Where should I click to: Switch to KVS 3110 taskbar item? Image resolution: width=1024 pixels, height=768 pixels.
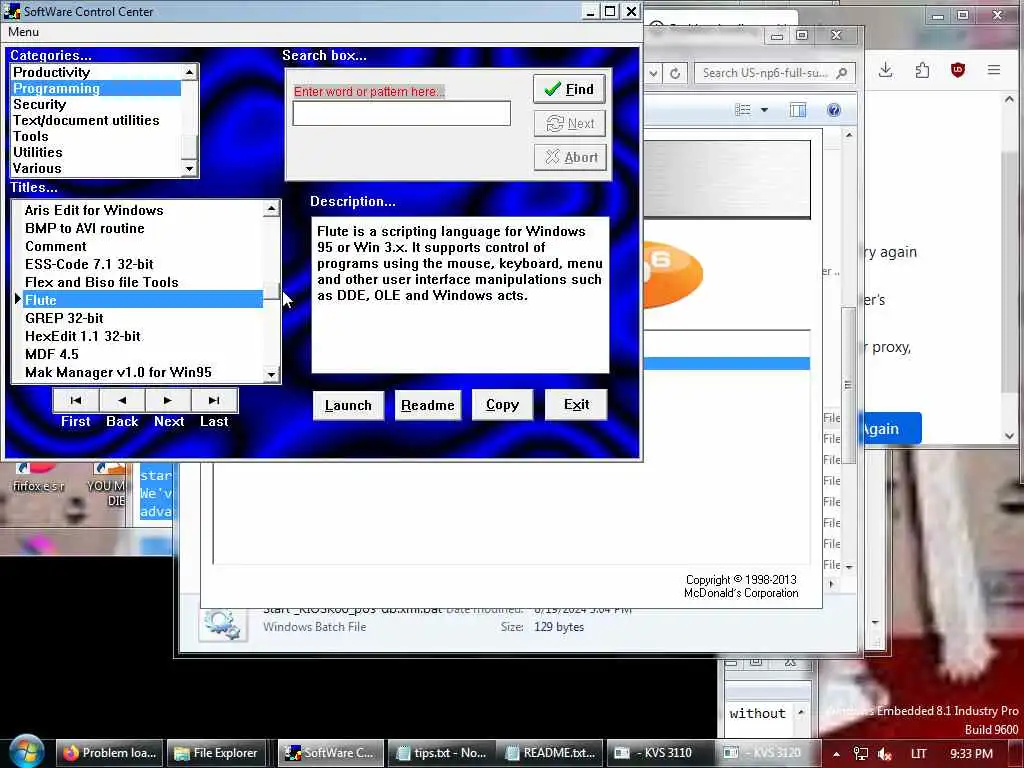pyautogui.click(x=658, y=753)
